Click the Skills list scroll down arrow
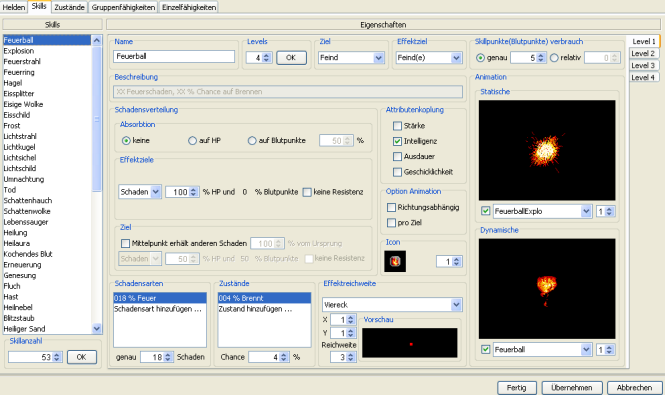665x395 pixels. (x=97, y=328)
